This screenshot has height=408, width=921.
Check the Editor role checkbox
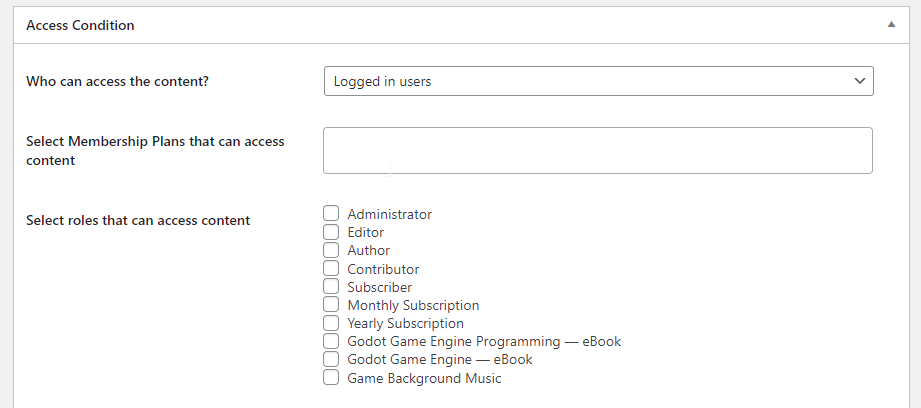[x=331, y=232]
